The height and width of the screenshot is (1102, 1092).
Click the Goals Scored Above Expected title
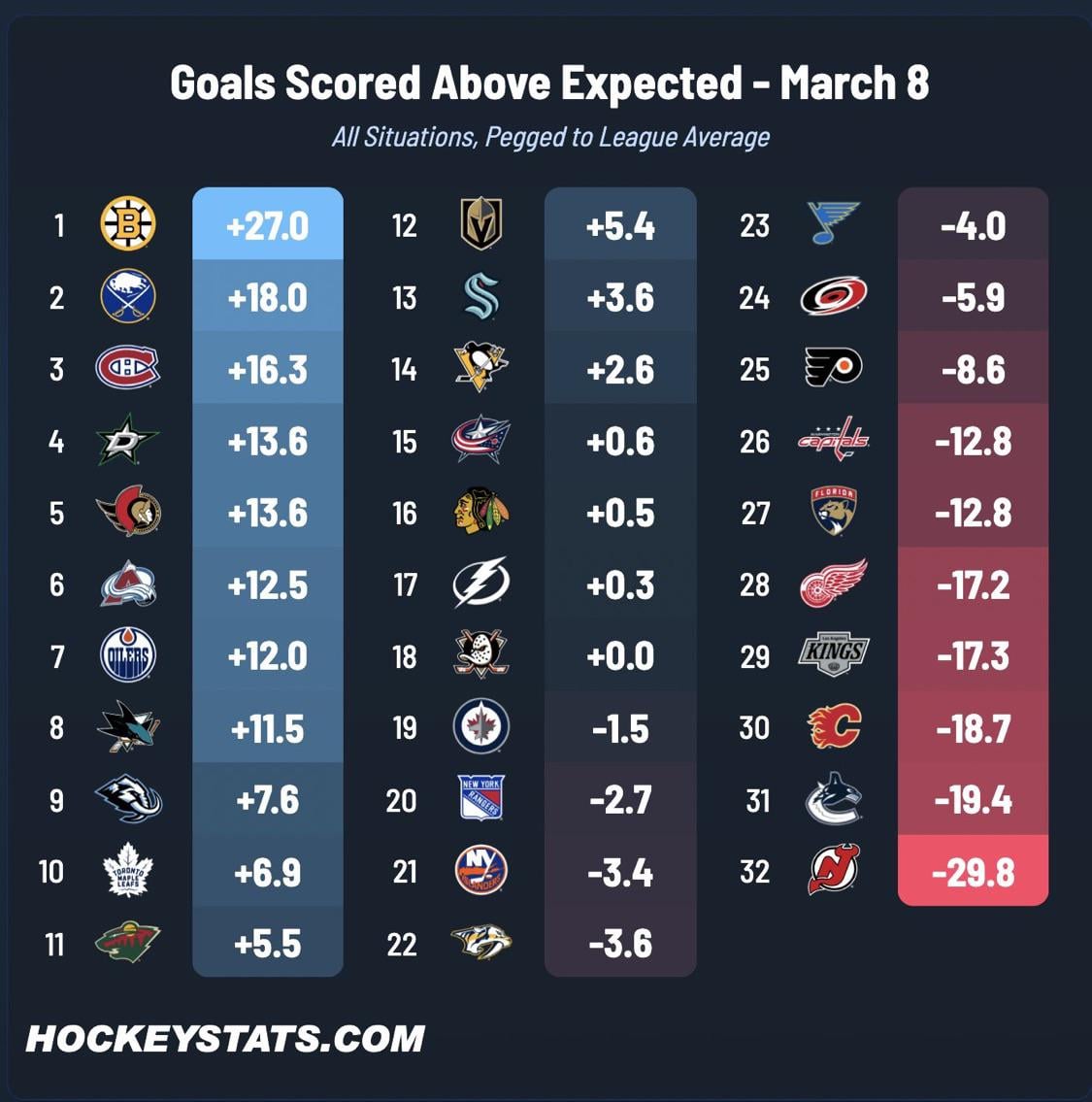[549, 83]
